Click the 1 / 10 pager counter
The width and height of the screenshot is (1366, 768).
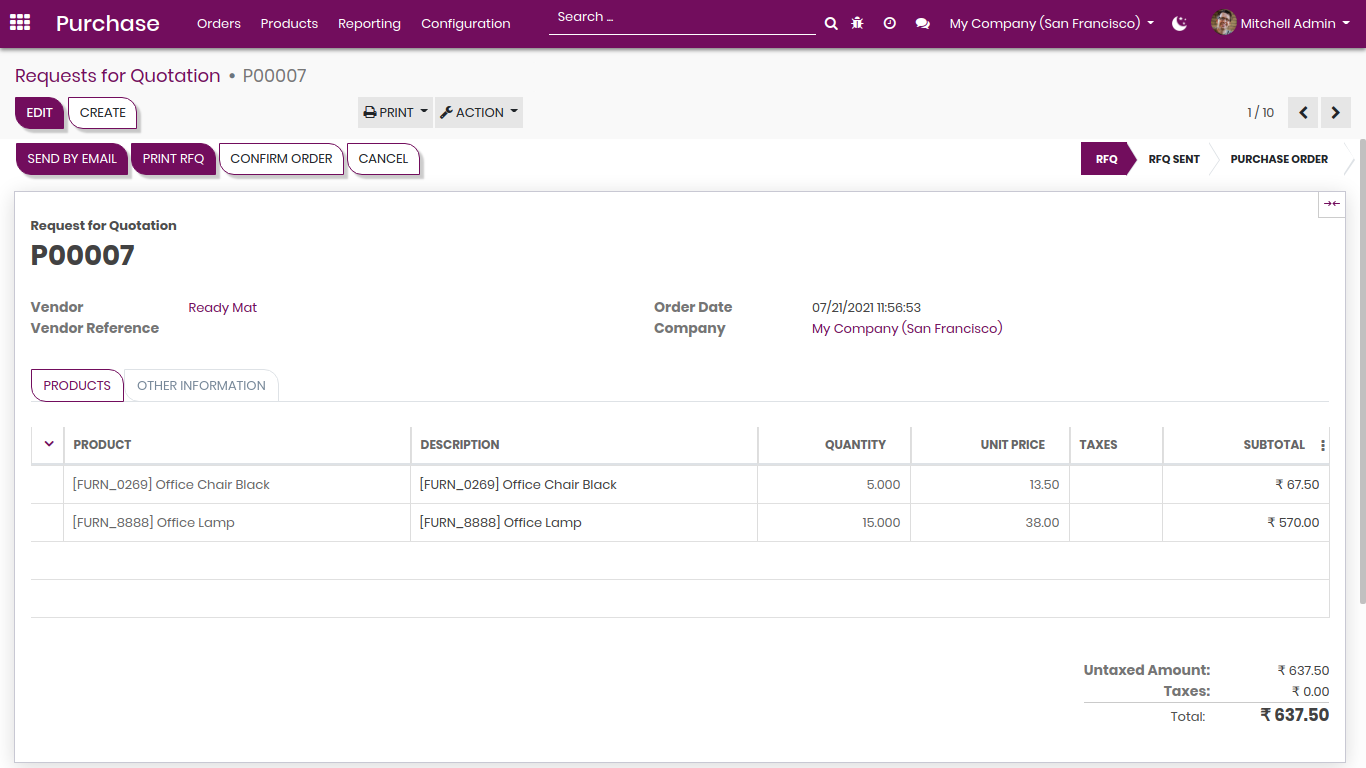tap(1260, 113)
